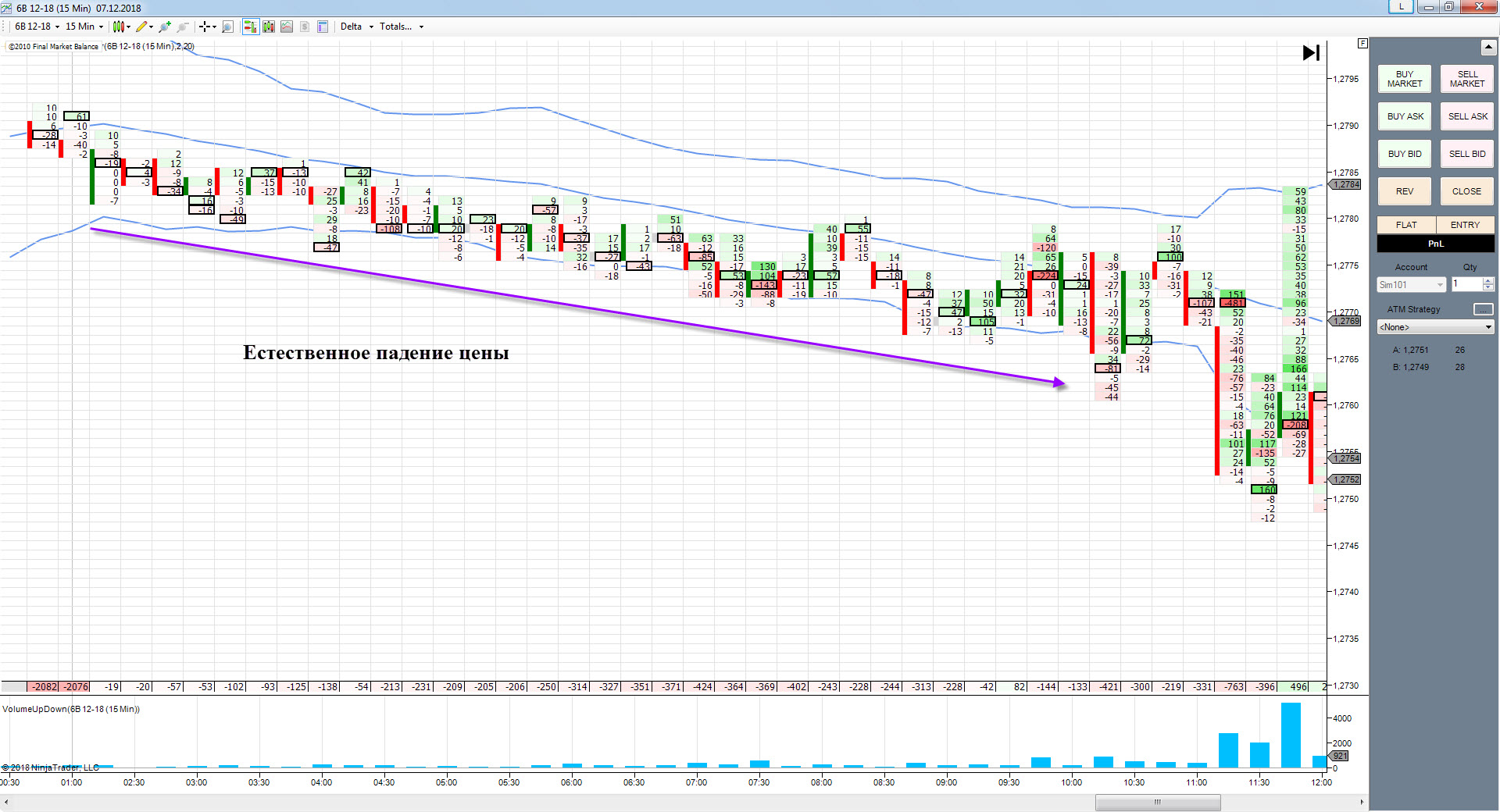Decrease quantity with the down stepper
The height and width of the screenshot is (812, 1500).
(1488, 289)
